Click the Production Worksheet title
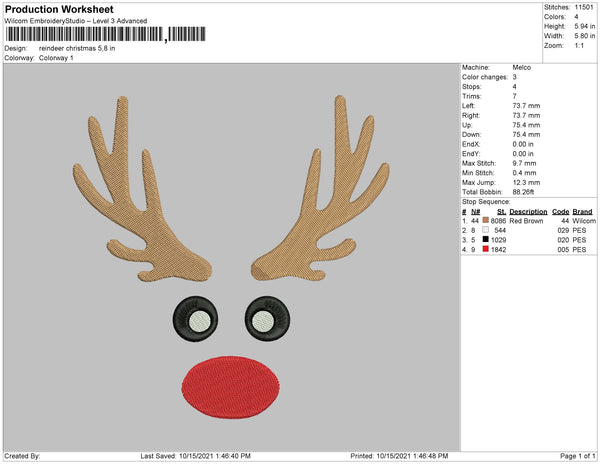600x464 pixels. click(59, 9)
